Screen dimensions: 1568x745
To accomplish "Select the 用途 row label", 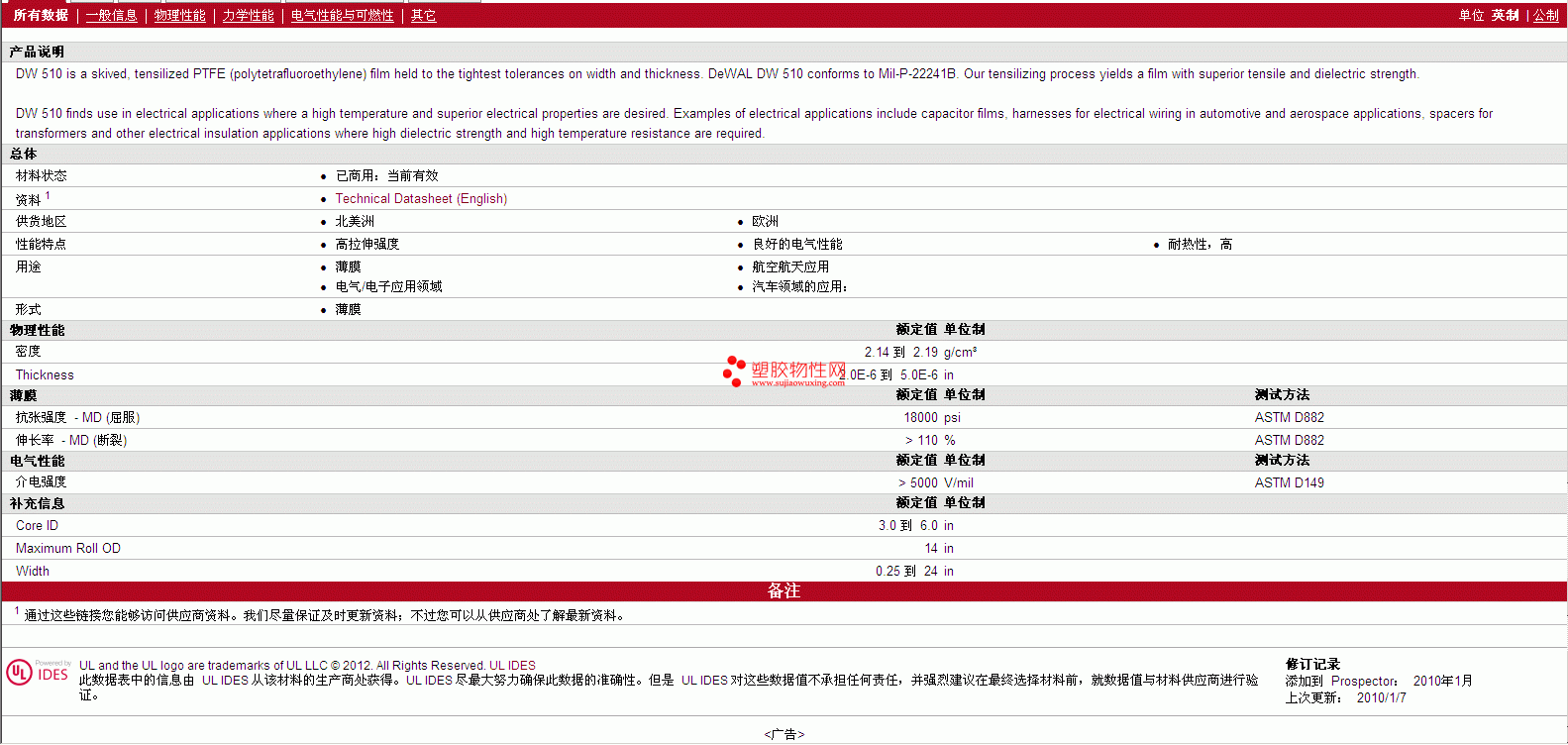I will click(x=28, y=266).
